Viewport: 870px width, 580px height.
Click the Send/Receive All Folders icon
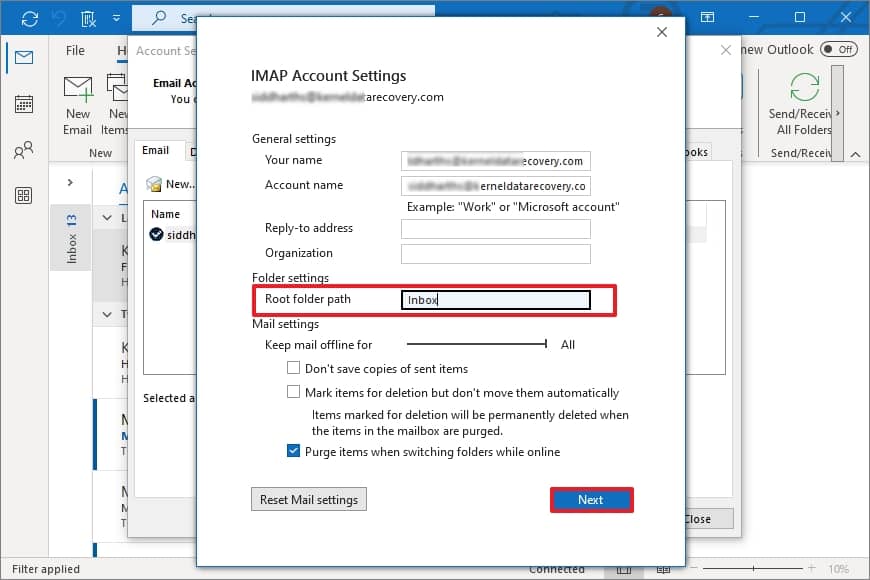[x=804, y=88]
